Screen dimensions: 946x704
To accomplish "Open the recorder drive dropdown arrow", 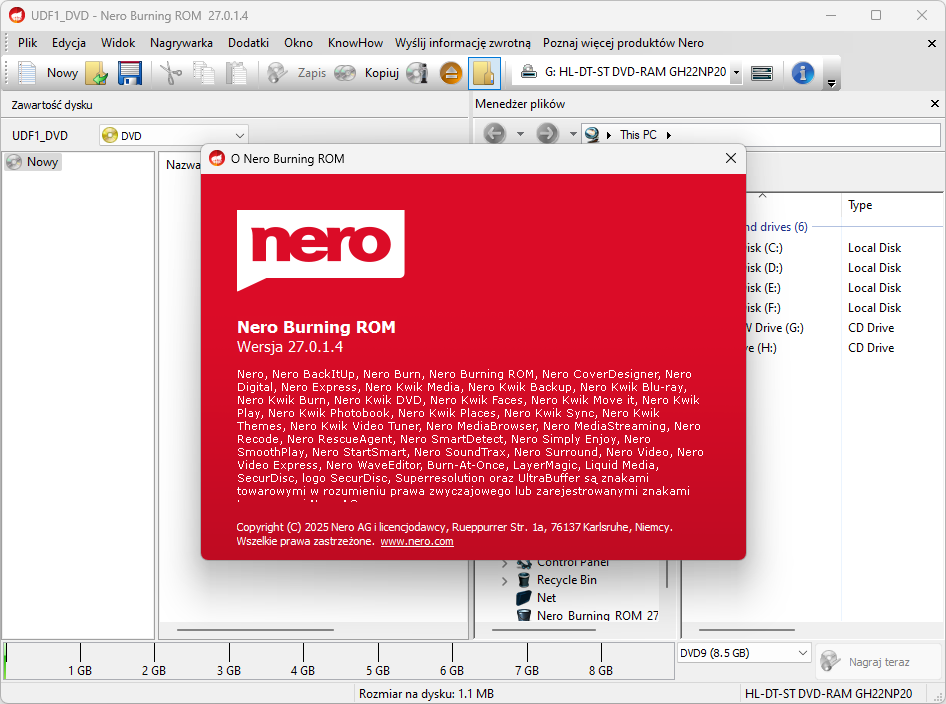I will pos(736,72).
